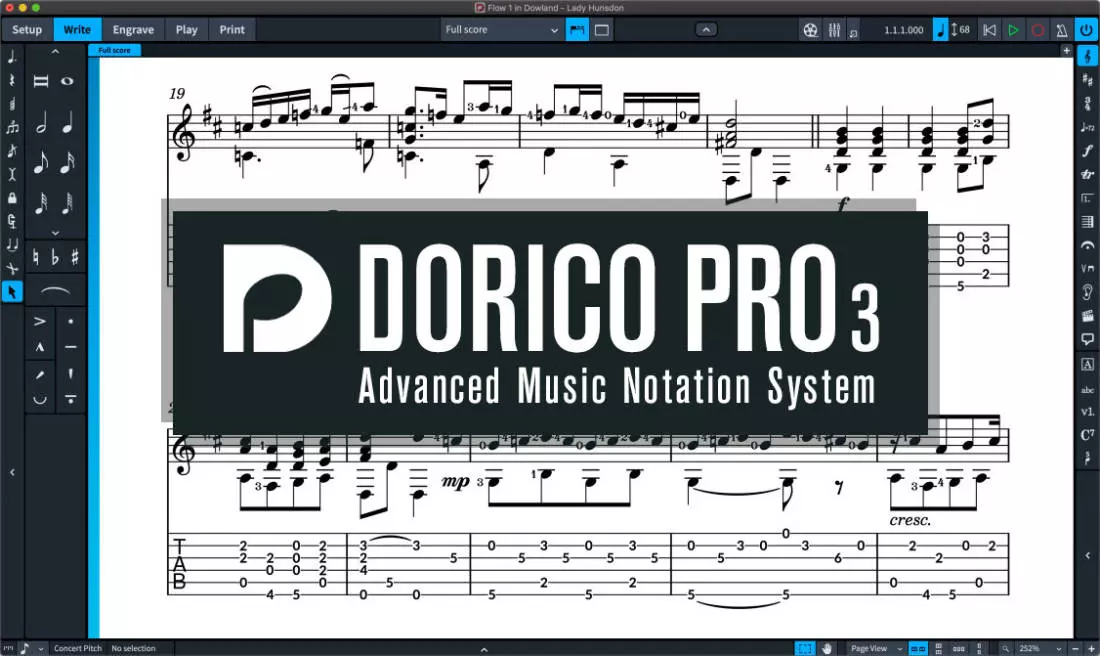The image size is (1100, 656).
Task: Click the scissors tool in the left toolbox
Action: (12, 269)
